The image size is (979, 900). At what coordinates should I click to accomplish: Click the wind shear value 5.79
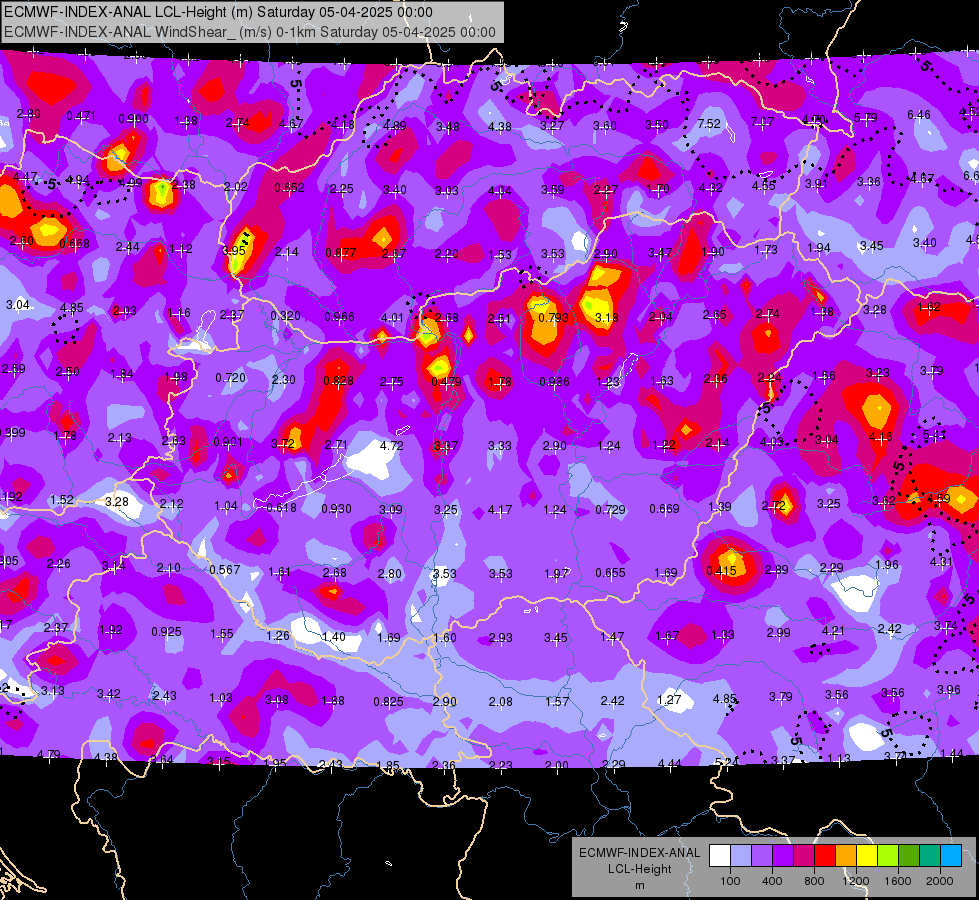point(866,117)
